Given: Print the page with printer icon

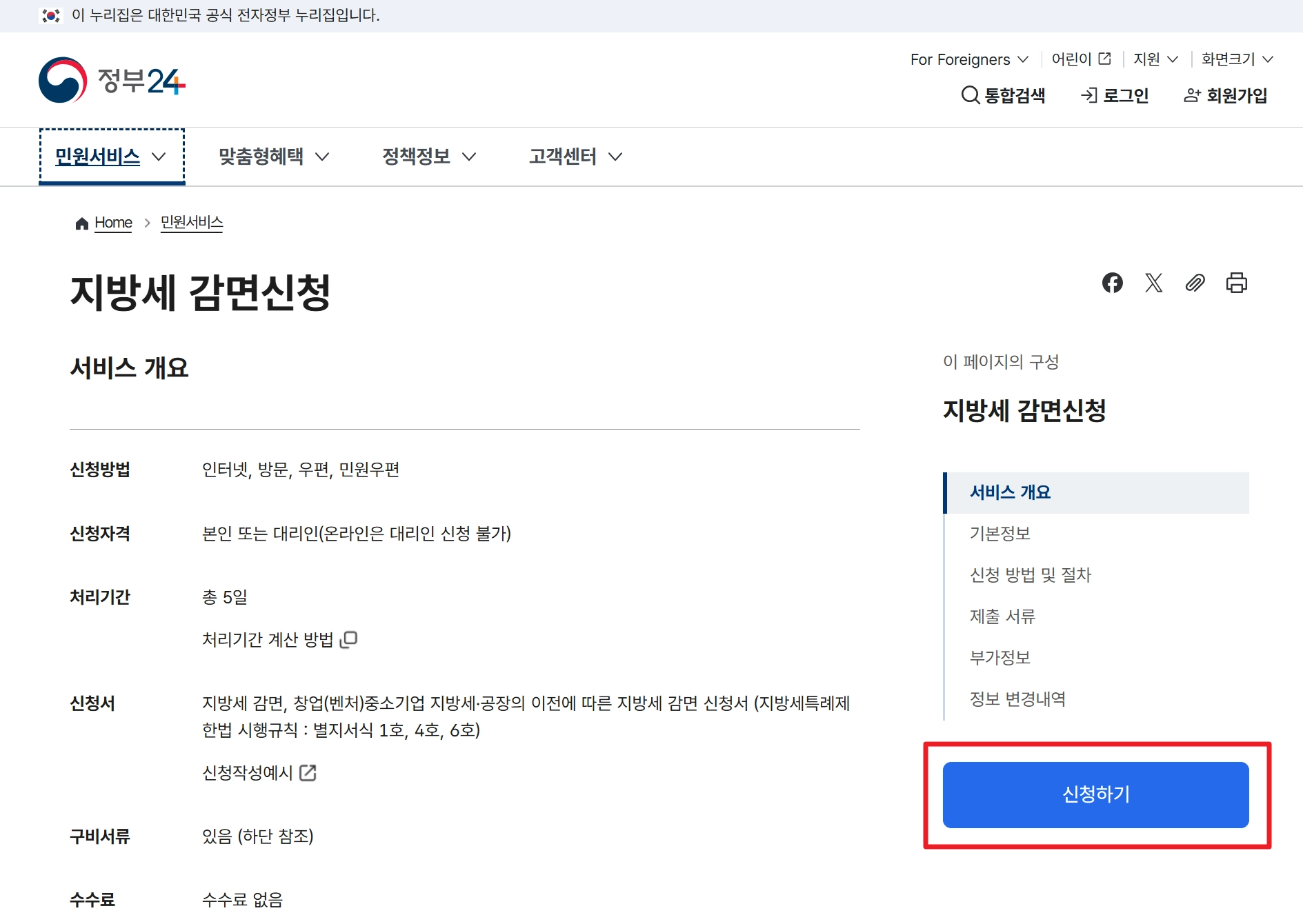Looking at the screenshot, I should pos(1236,283).
